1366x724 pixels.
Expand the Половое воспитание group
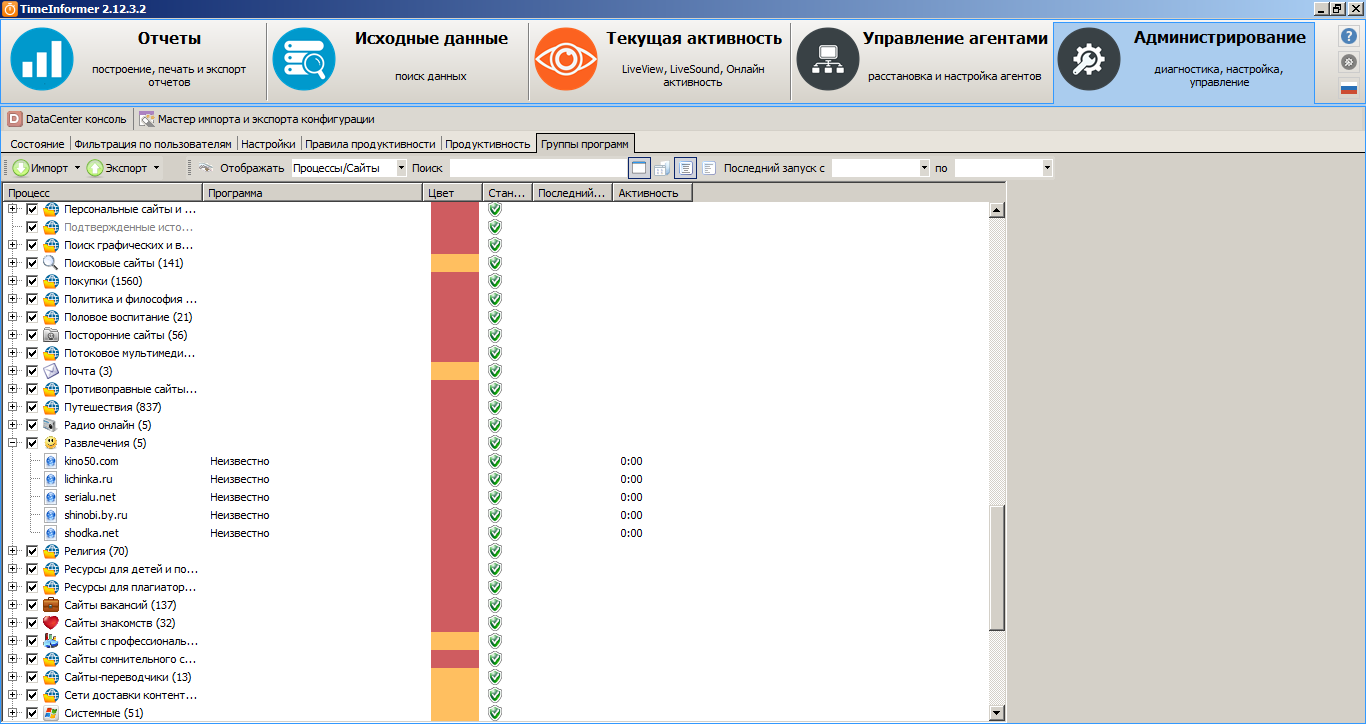click(x=13, y=317)
